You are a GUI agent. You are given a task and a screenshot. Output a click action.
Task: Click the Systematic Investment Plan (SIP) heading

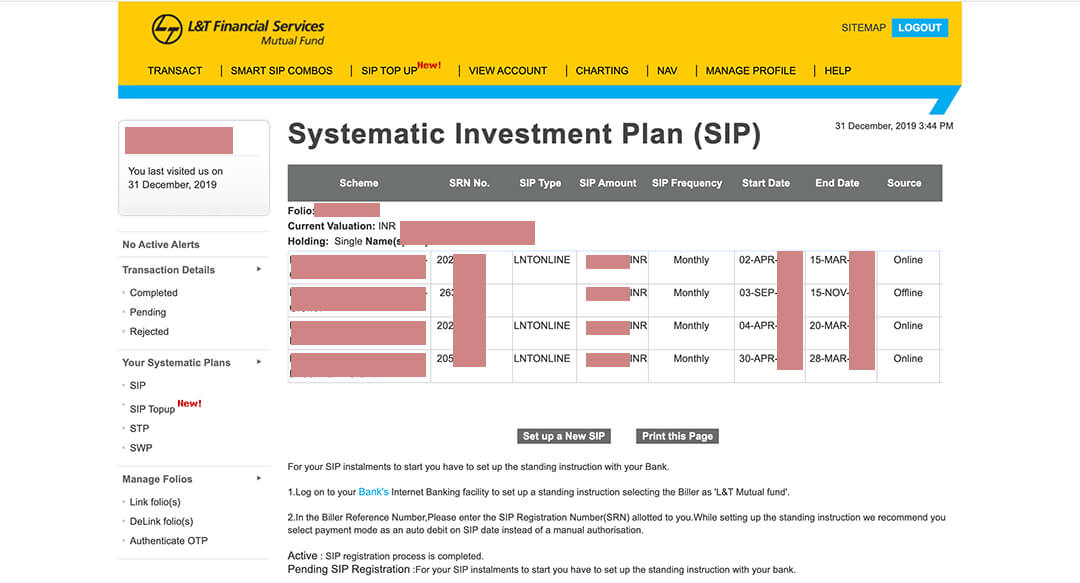click(524, 134)
